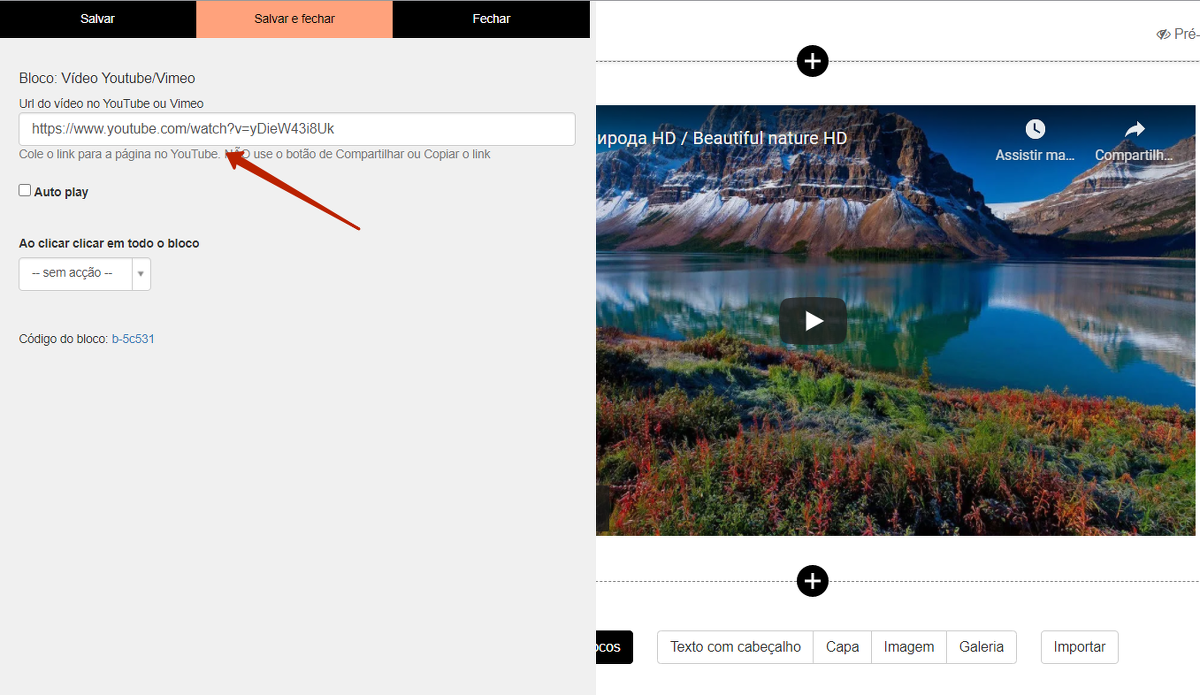Enable the Auto play checkbox
This screenshot has height=695, width=1200.
(25, 191)
